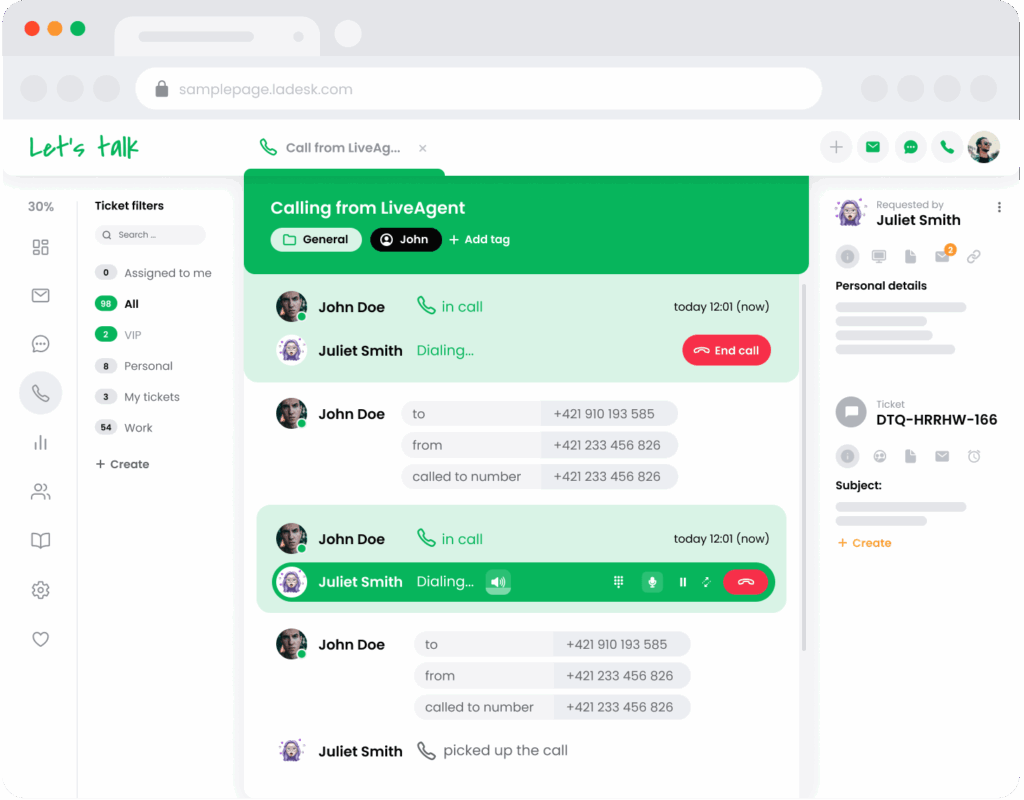Click the conversation vertical scrollbar
The width and height of the screenshot is (1024, 800).
tap(803, 467)
